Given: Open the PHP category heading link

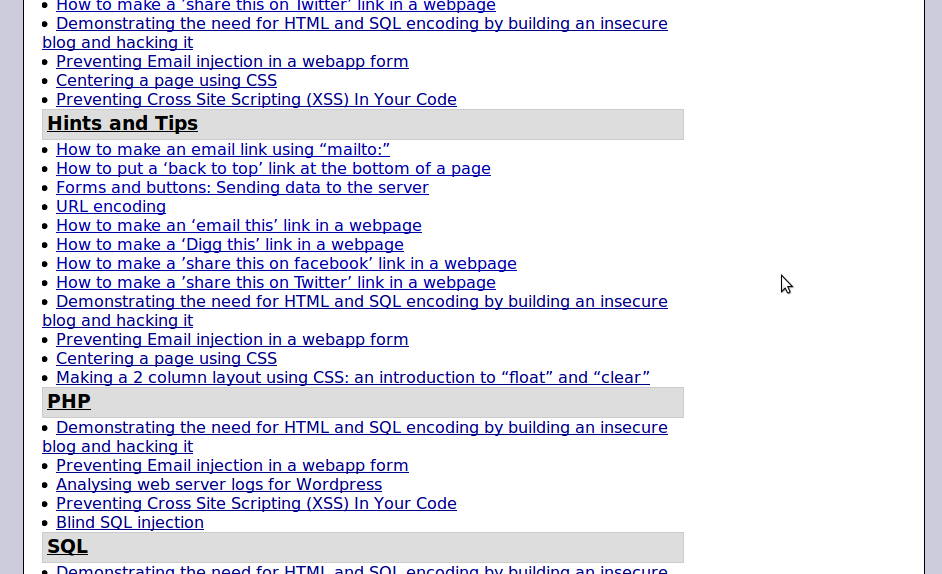Looking at the screenshot, I should click(x=69, y=401).
